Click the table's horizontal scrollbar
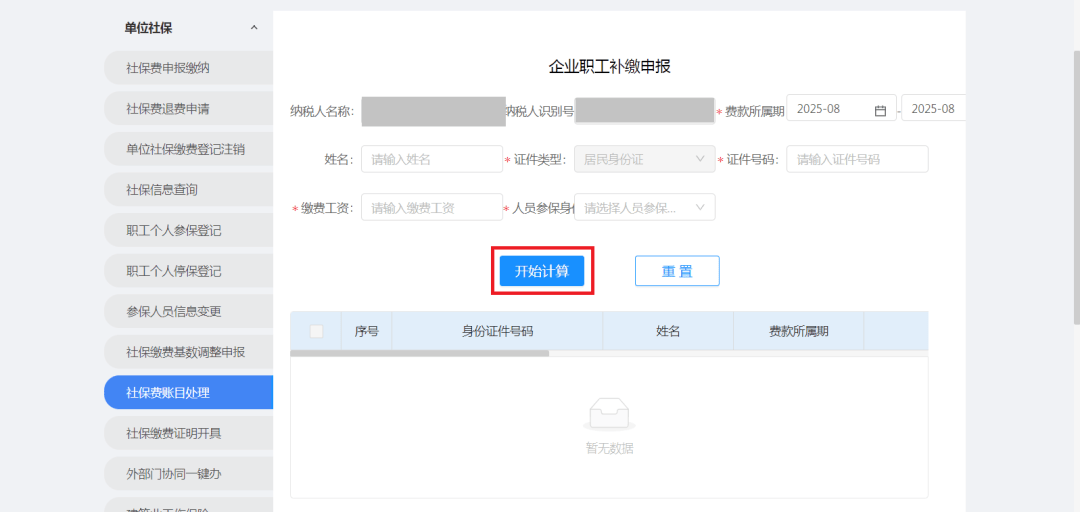 click(419, 354)
